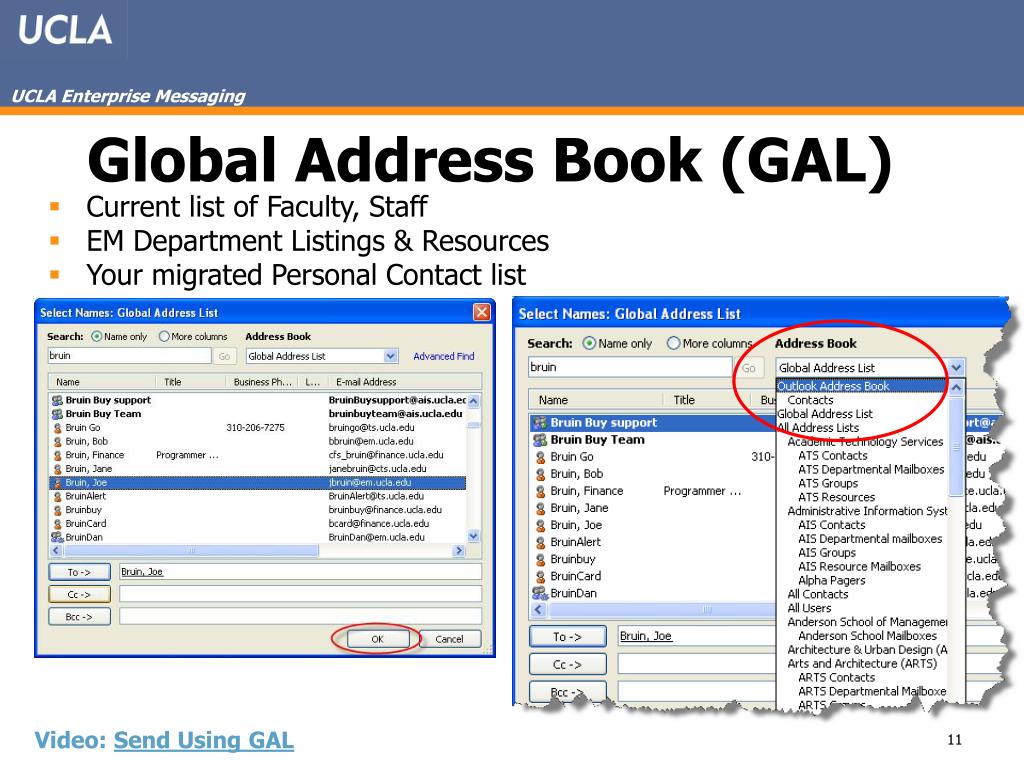Select 310-206-7275 phone cell

click(255, 428)
